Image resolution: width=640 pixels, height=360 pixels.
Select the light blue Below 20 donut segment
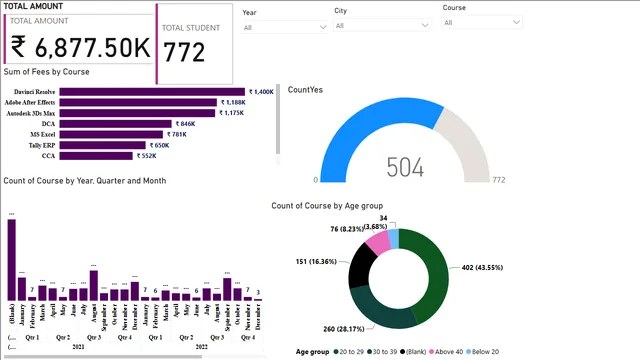click(393, 238)
